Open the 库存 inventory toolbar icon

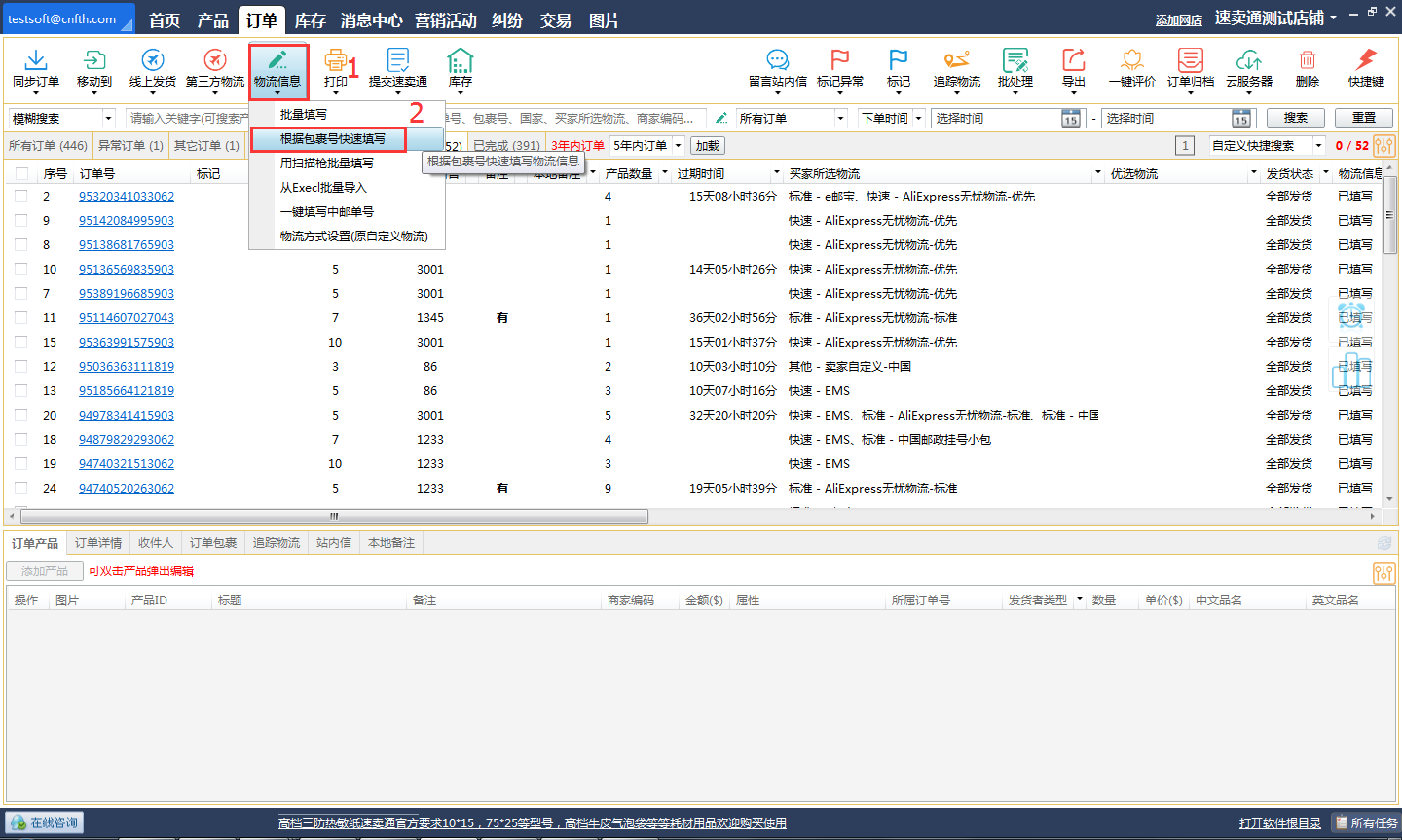tap(461, 60)
